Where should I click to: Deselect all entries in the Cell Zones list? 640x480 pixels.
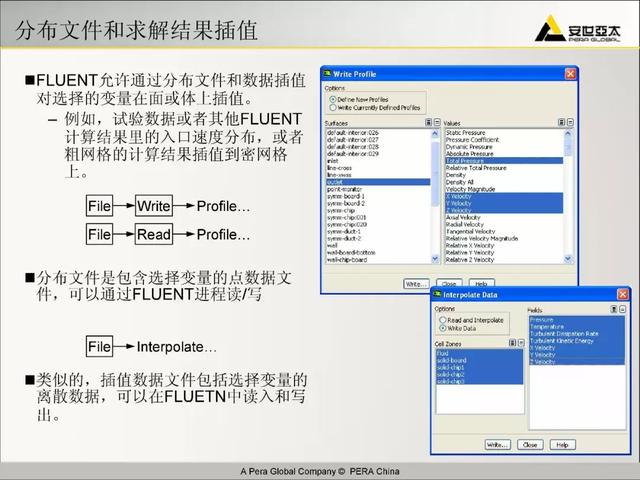click(521, 343)
